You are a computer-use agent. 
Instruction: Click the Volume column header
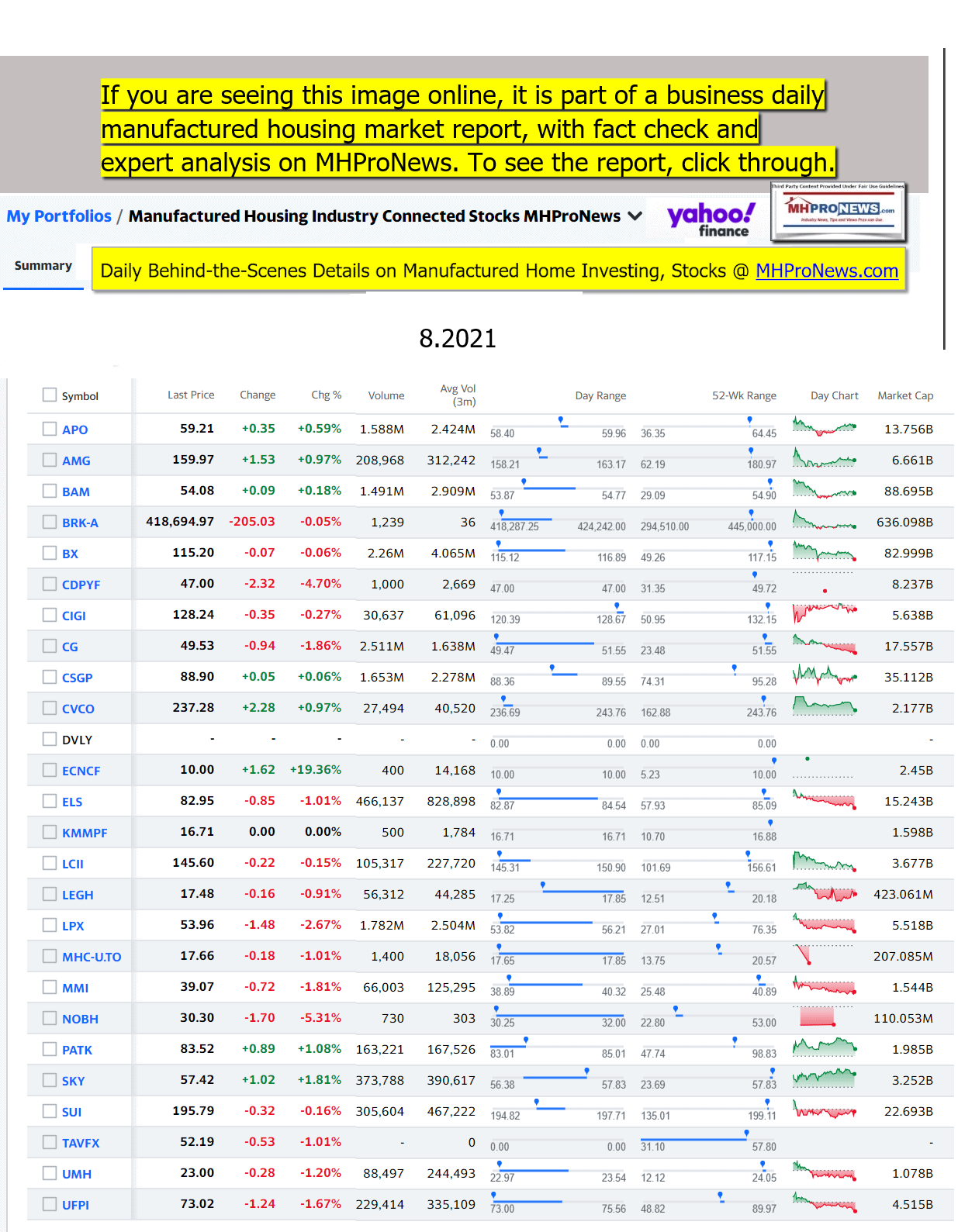click(x=386, y=395)
